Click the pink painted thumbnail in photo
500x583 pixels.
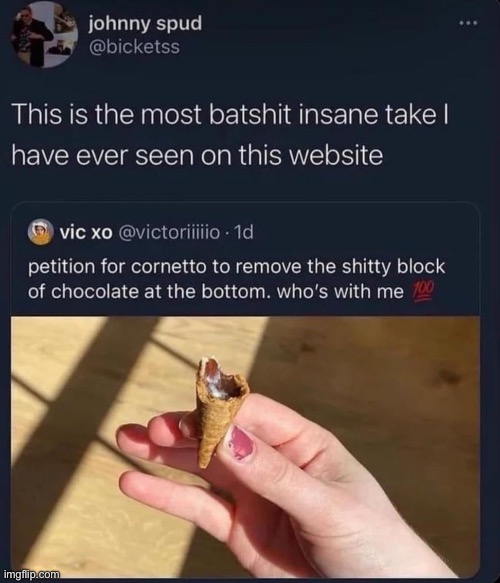point(240,444)
